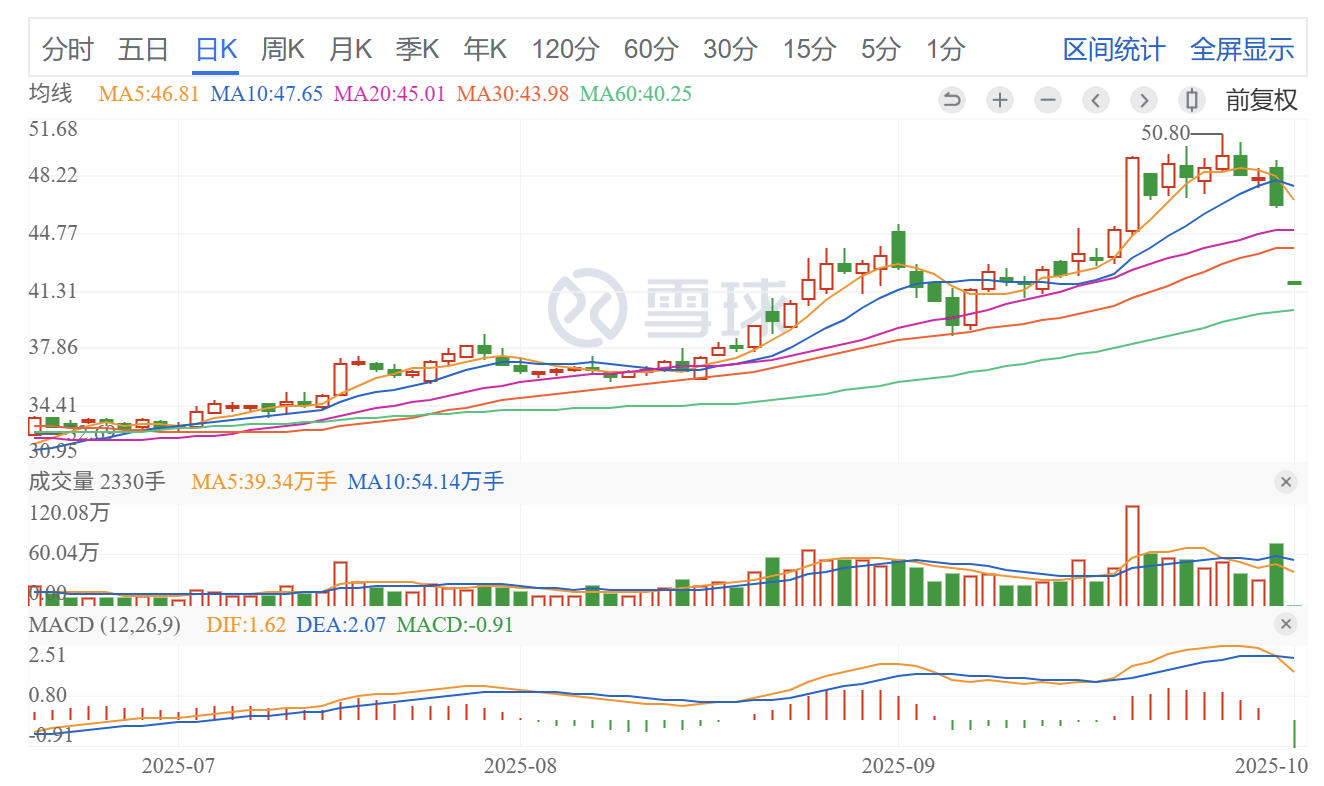This screenshot has height=786, width=1324.
Task: Open 区间统计 range statistics
Action: pyautogui.click(x=1113, y=49)
